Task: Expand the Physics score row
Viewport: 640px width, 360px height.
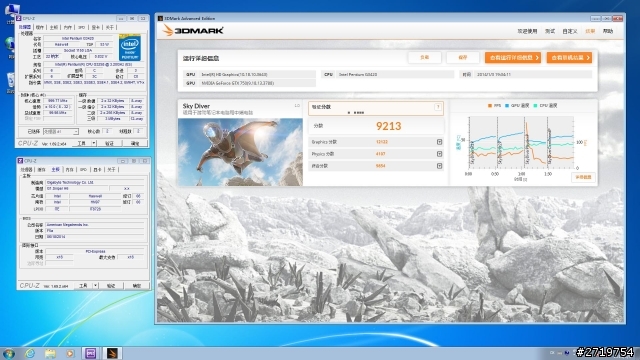Action: (439, 154)
